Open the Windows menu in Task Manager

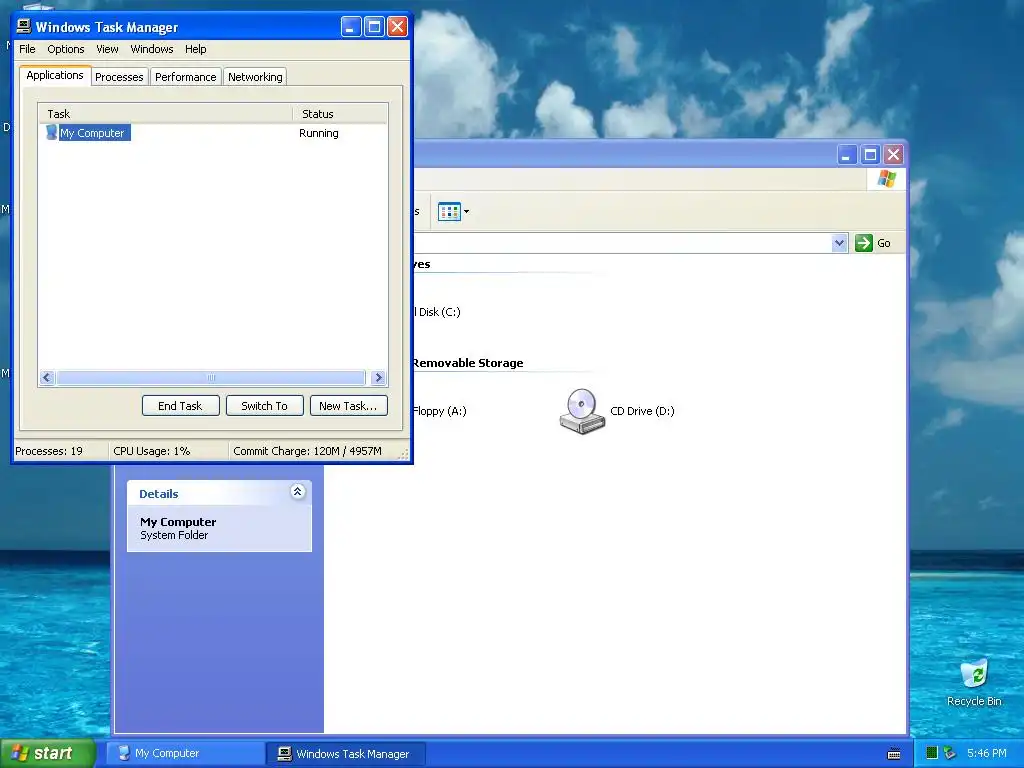(x=152, y=49)
